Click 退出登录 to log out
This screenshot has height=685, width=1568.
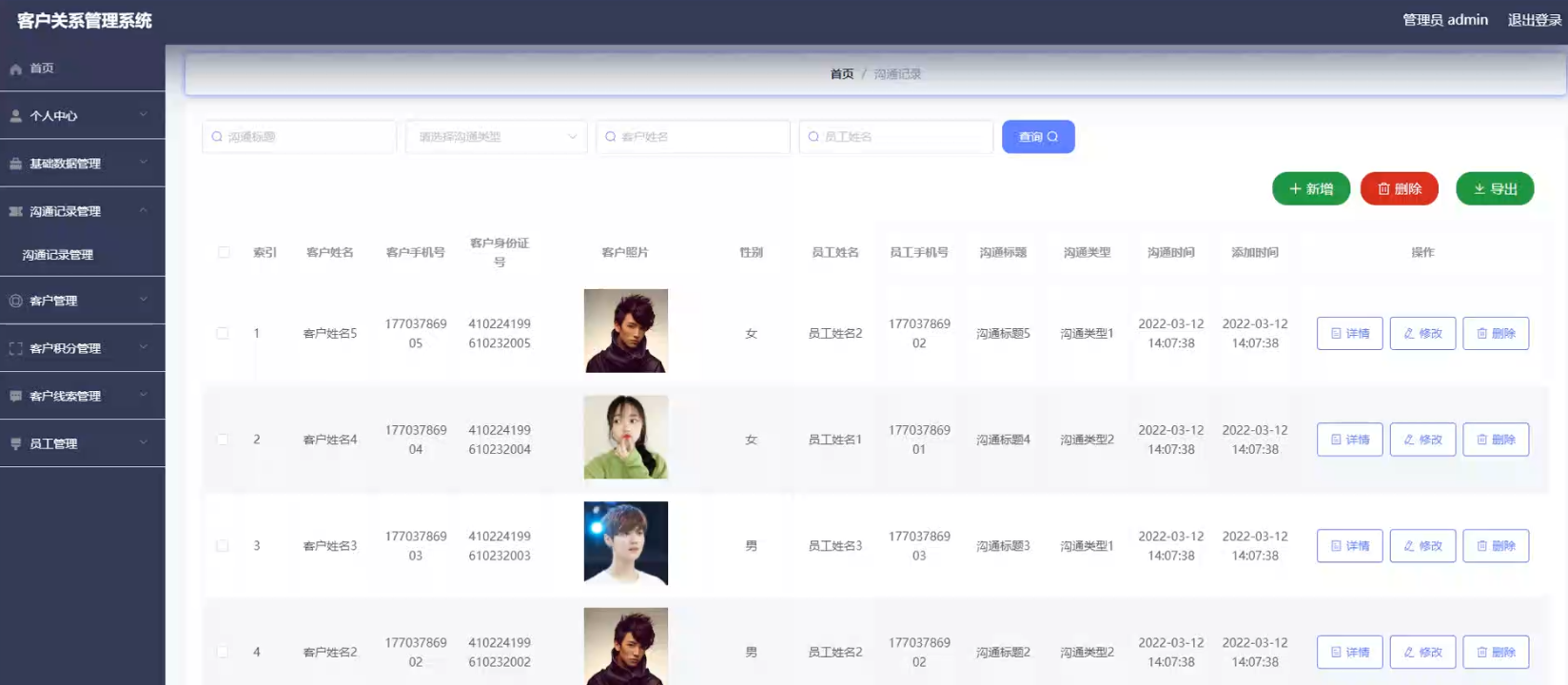point(1534,20)
